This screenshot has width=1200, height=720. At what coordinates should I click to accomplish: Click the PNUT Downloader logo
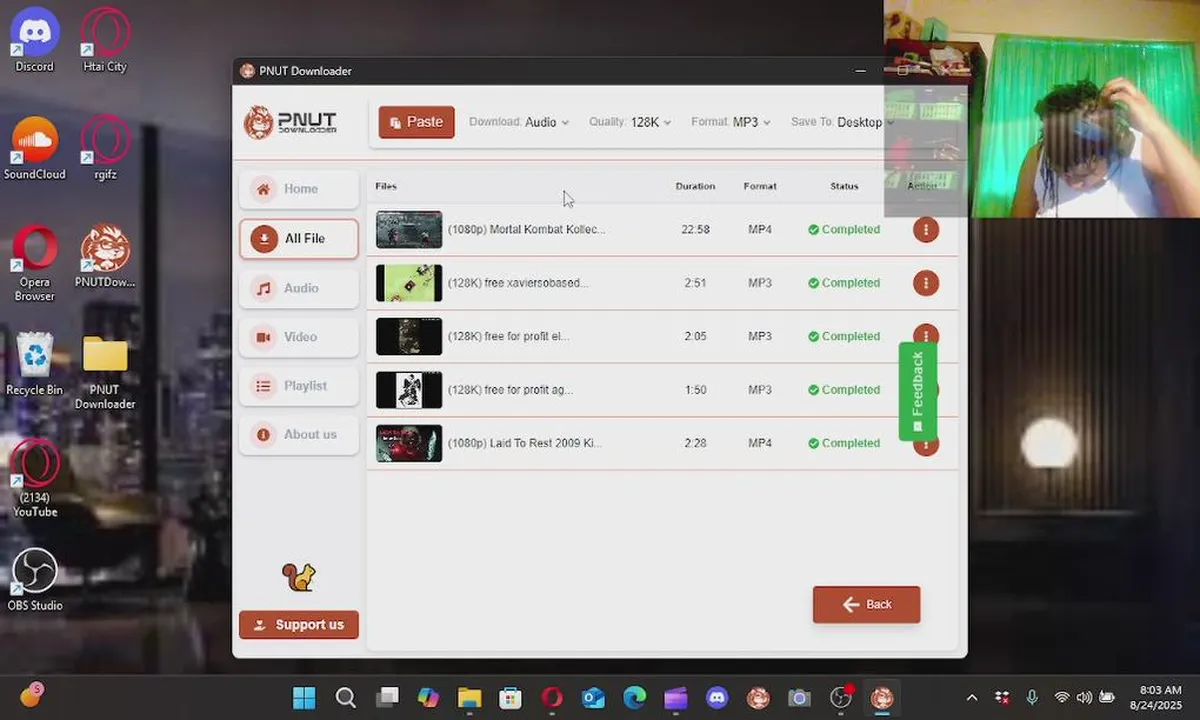[291, 122]
